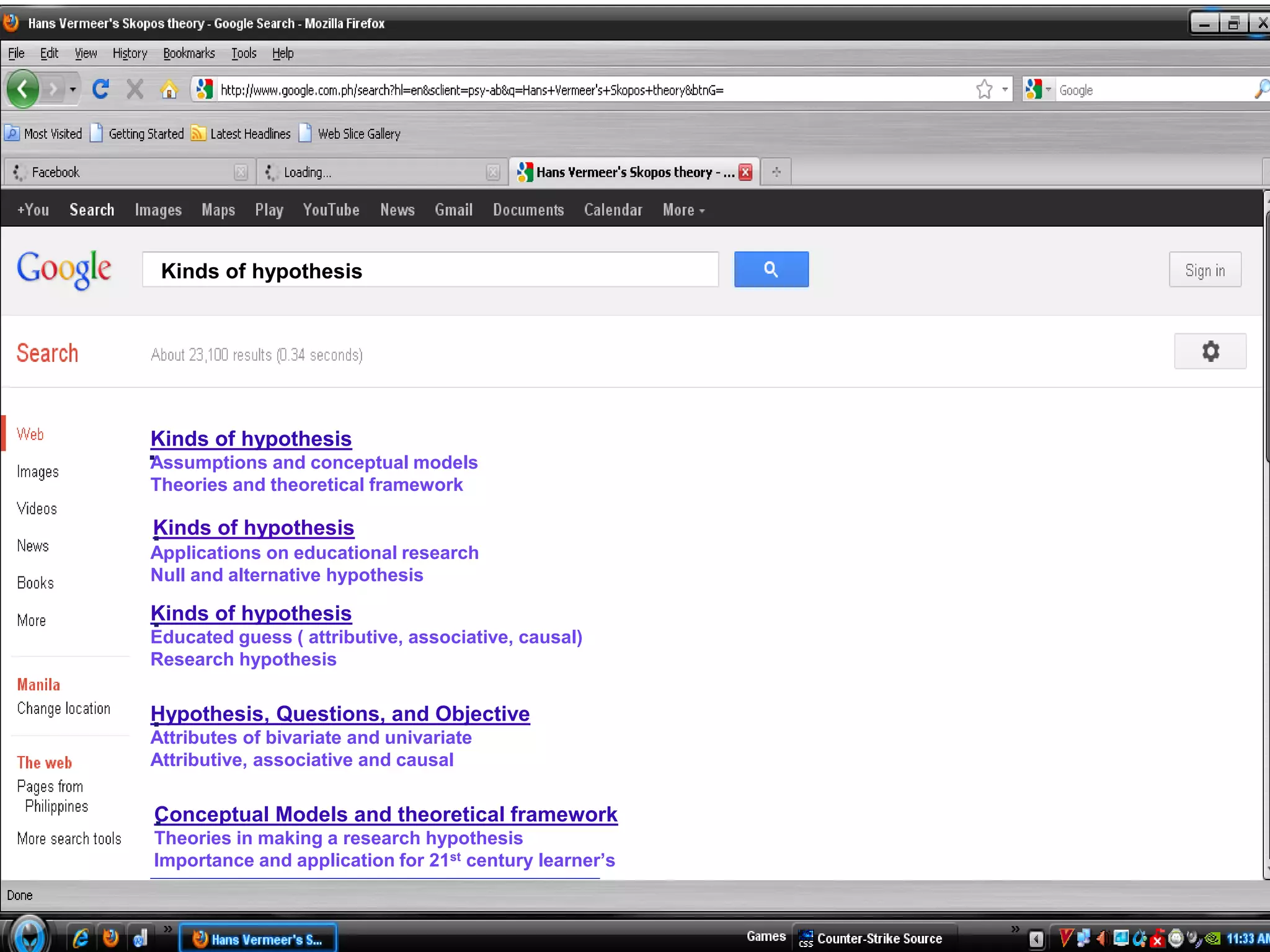Click in the Kinds of hypothesis search field
This screenshot has width=1270, height=952.
430,270
